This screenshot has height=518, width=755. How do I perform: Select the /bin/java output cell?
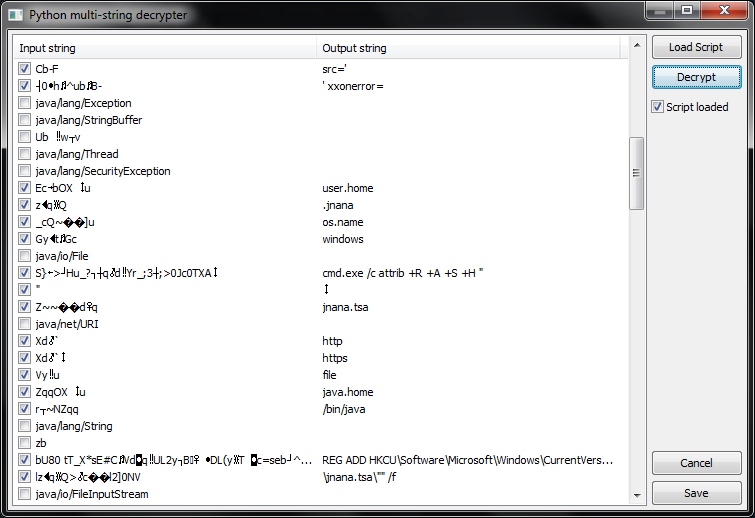(x=344, y=409)
